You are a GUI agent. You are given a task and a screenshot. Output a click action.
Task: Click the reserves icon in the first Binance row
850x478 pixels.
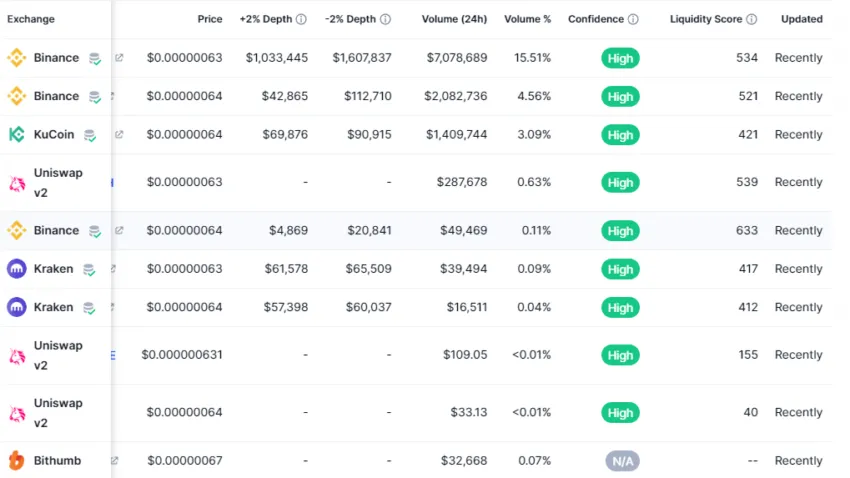click(x=94, y=58)
